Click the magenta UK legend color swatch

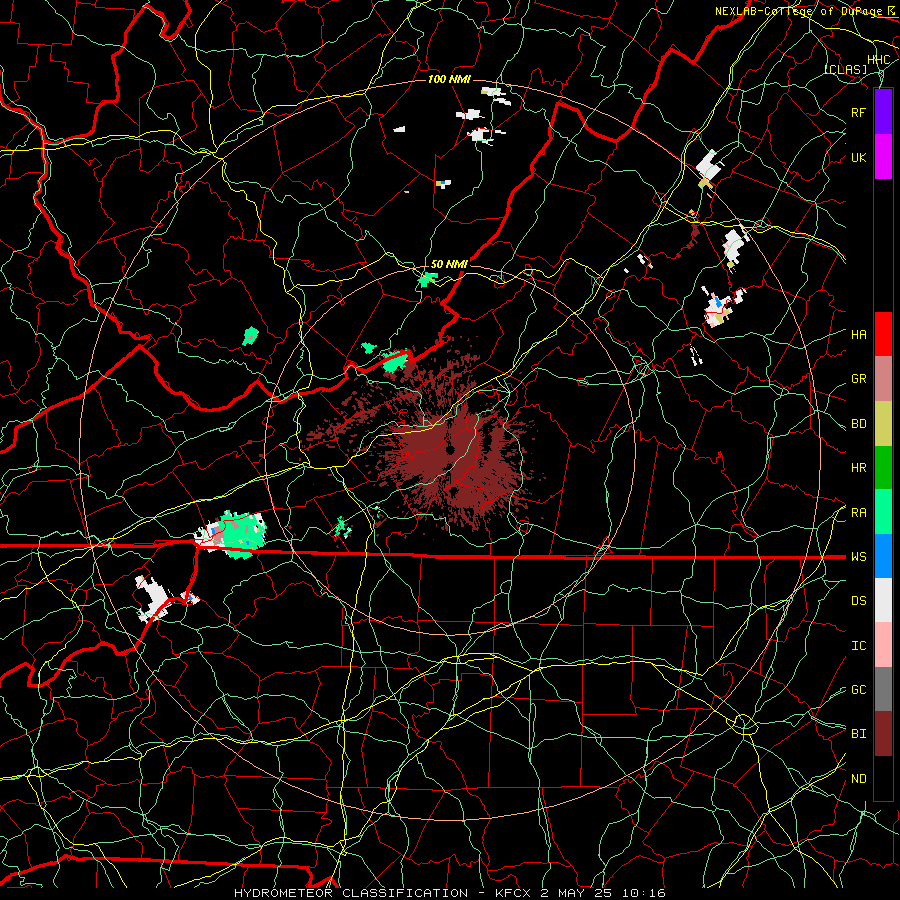[x=883, y=157]
